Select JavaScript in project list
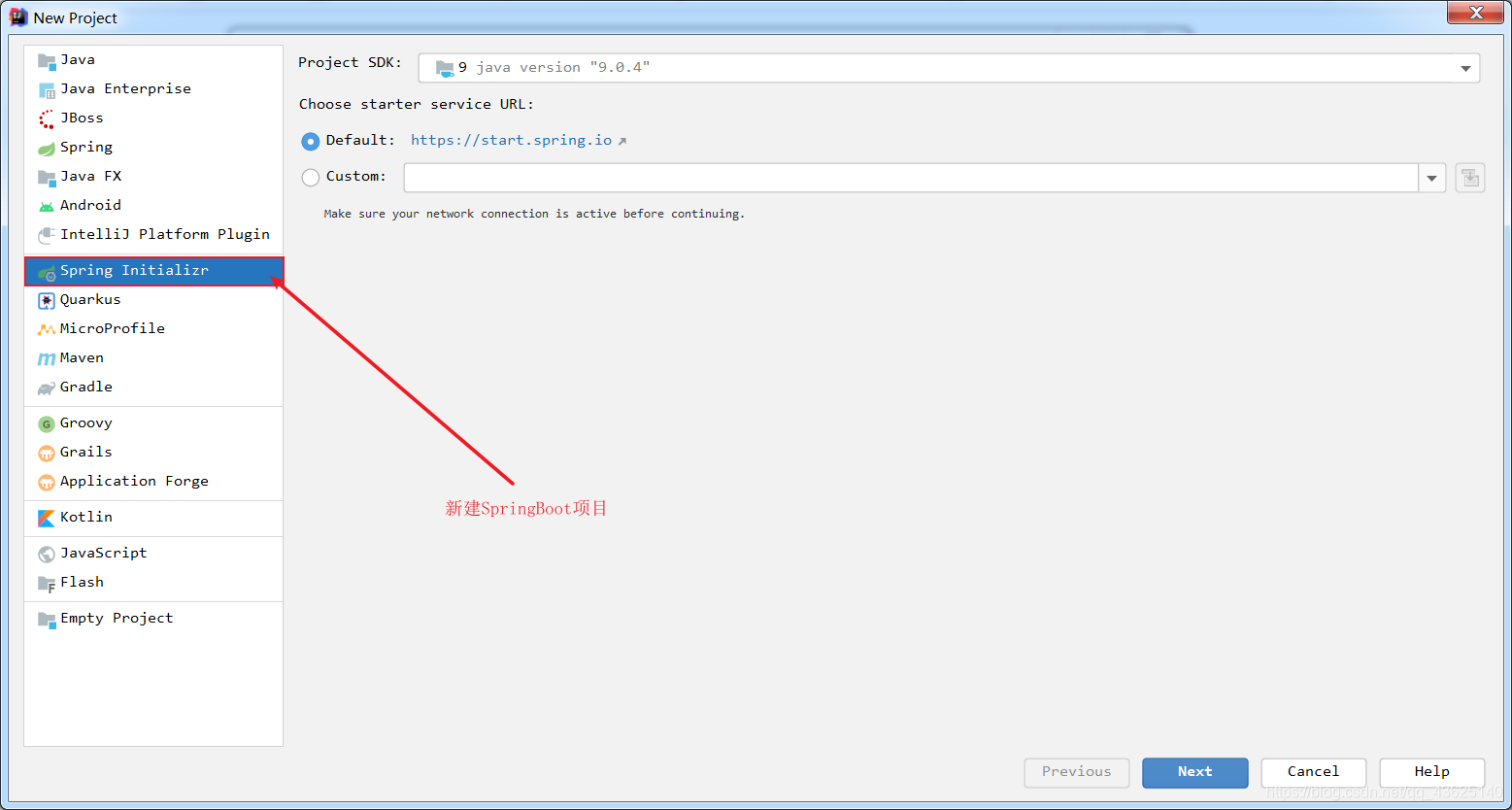 tap(153, 554)
